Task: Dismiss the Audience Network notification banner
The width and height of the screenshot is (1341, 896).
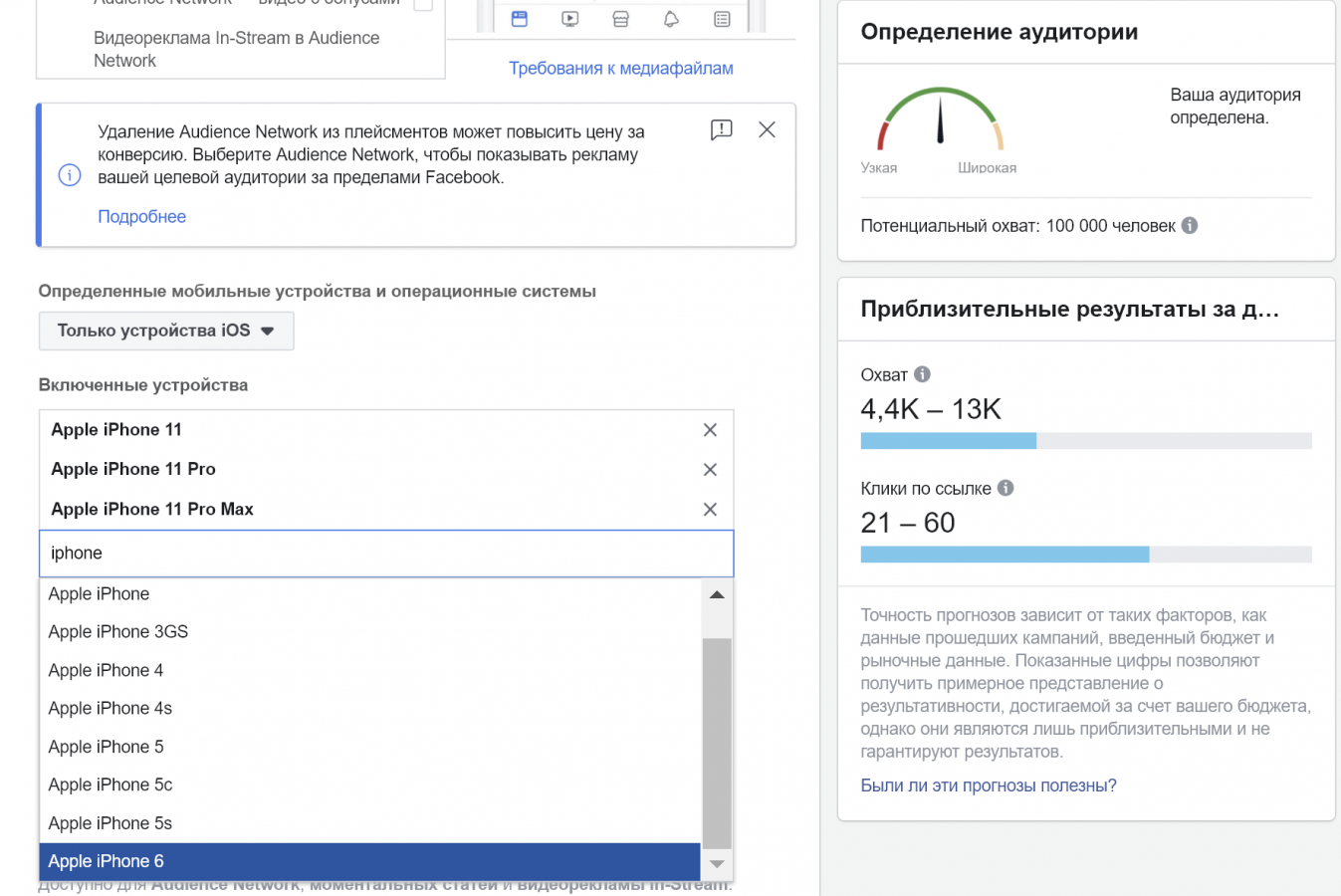Action: (767, 129)
